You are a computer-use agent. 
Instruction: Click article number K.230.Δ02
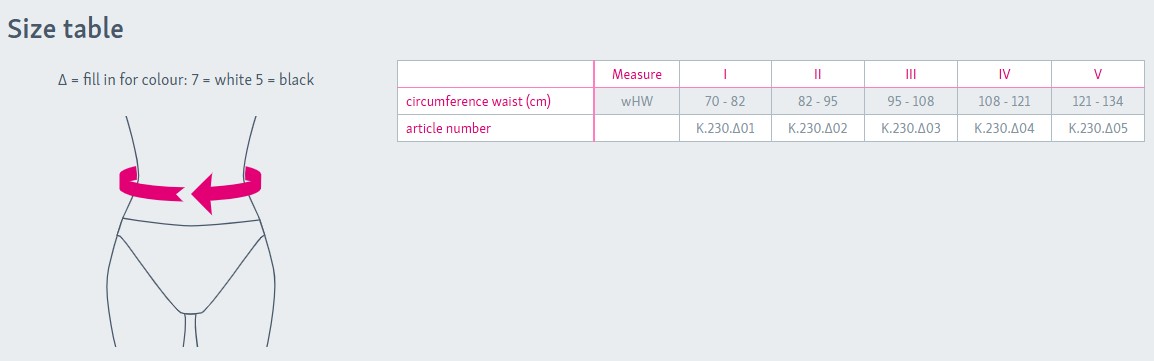(x=818, y=129)
